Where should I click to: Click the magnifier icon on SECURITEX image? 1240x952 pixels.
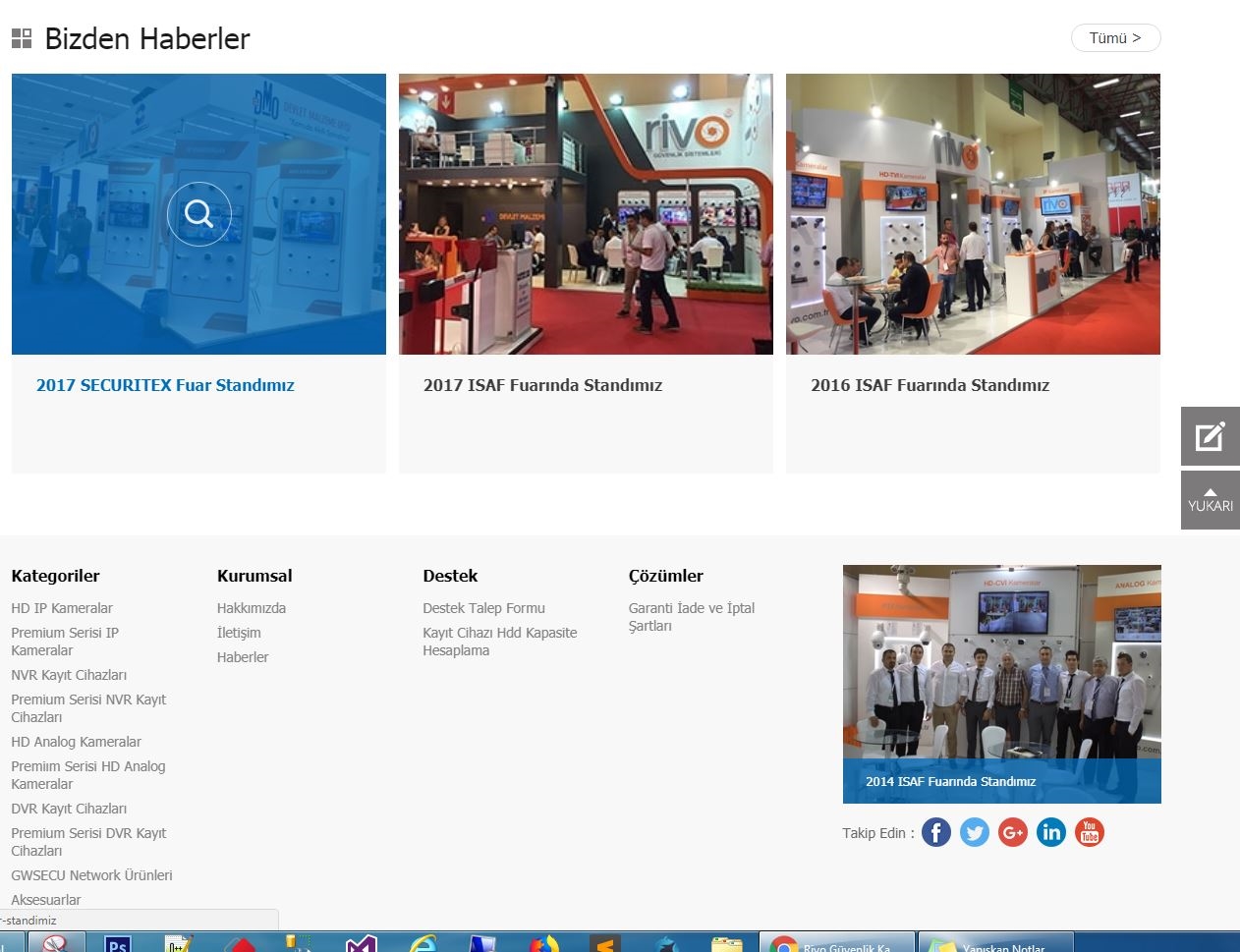click(x=198, y=214)
